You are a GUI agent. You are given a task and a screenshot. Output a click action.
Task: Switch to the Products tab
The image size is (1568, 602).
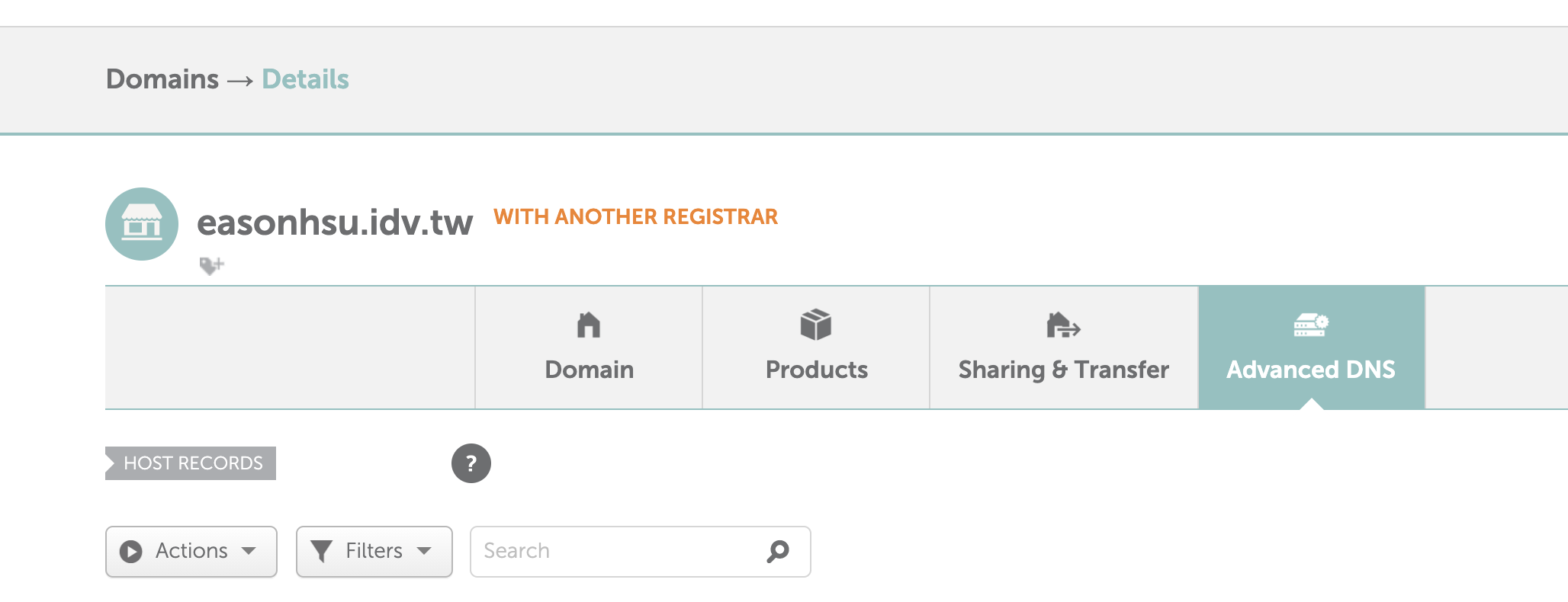pos(816,370)
